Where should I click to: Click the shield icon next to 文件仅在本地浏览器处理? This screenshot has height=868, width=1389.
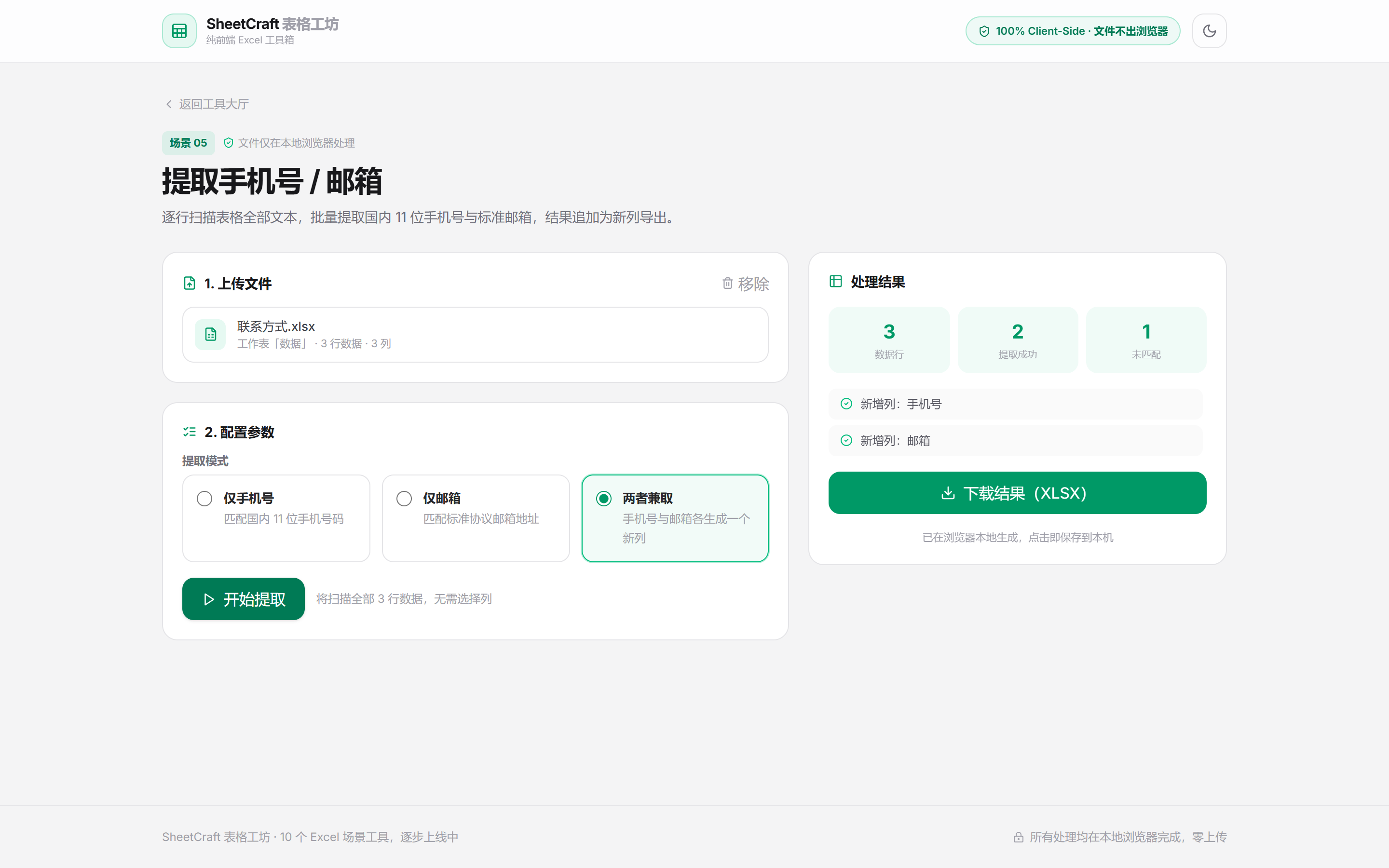(229, 143)
